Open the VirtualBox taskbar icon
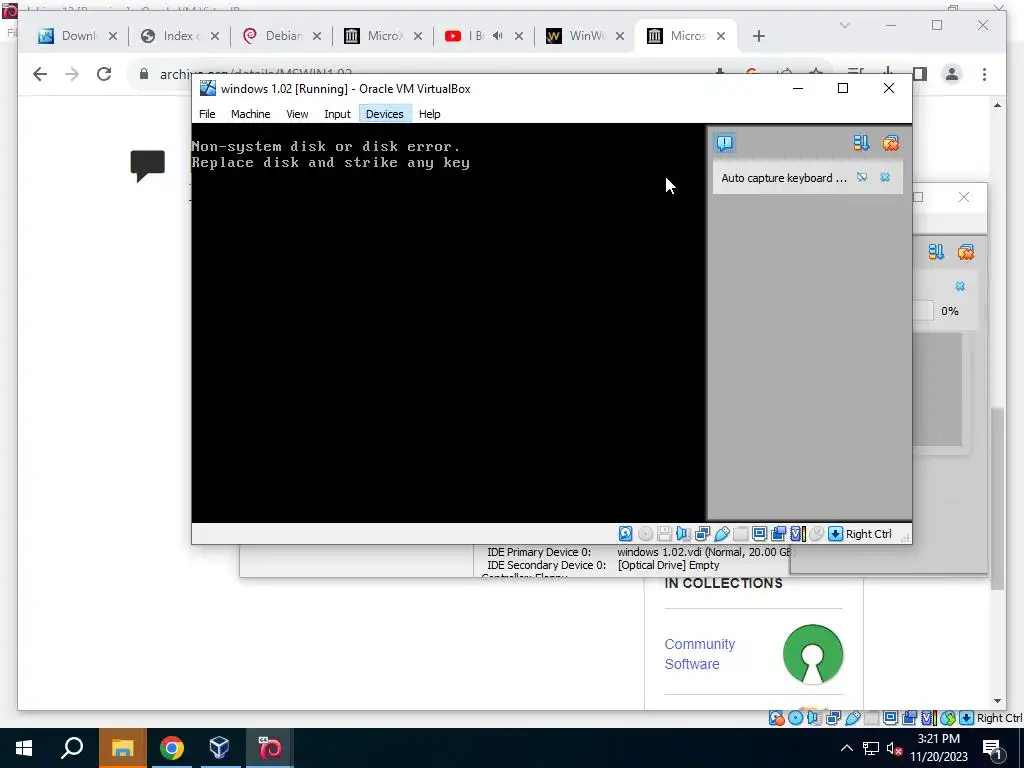1024x768 pixels. pyautogui.click(x=219, y=748)
